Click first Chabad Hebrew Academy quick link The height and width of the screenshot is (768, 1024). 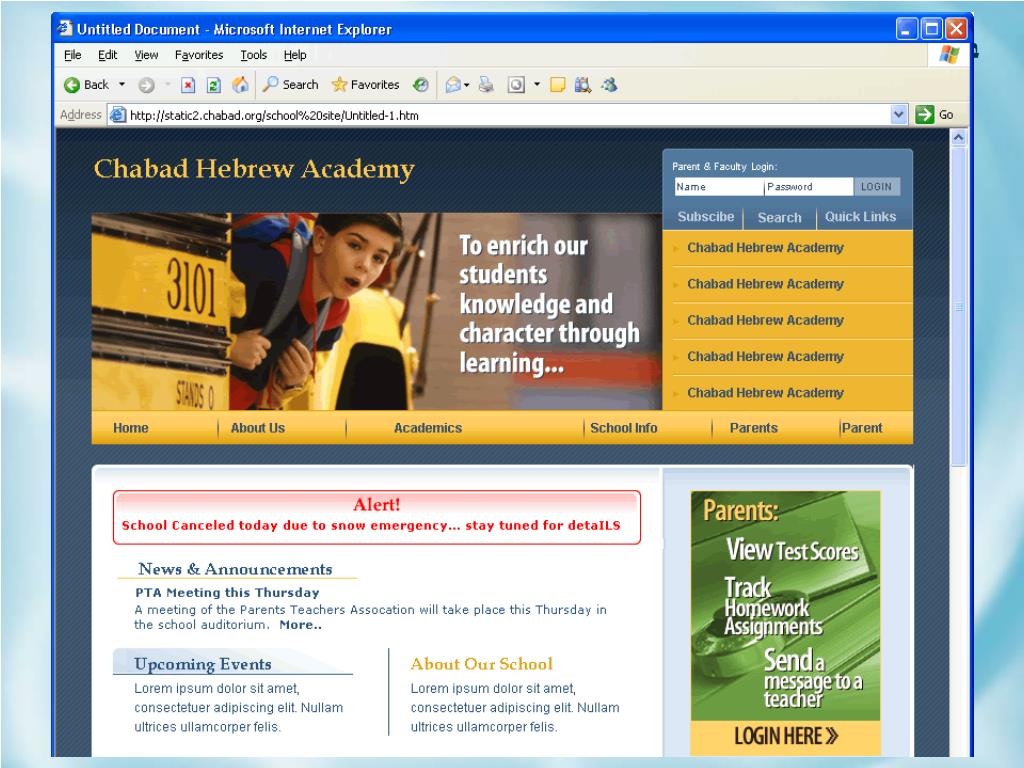coord(765,248)
